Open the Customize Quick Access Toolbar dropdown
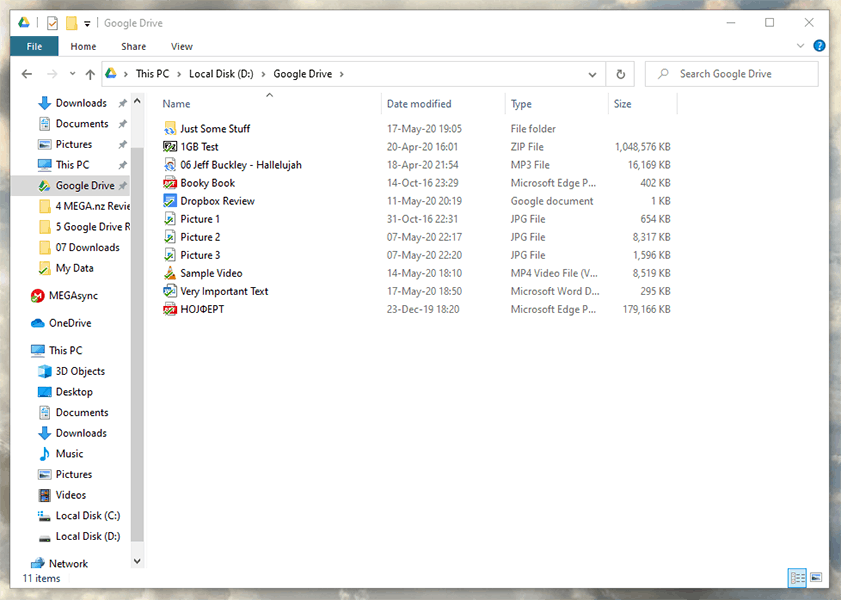Viewport: 841px width, 600px height. click(x=87, y=24)
